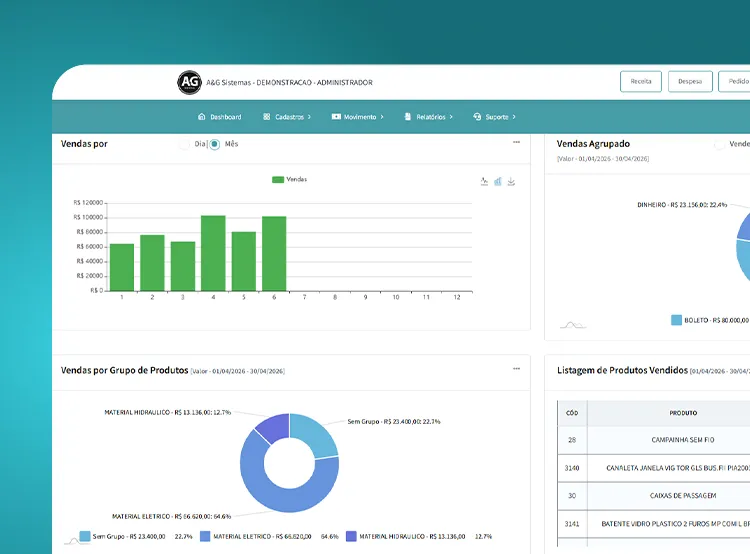The image size is (750, 554).
Task: Click the Despesa button
Action: click(x=690, y=81)
